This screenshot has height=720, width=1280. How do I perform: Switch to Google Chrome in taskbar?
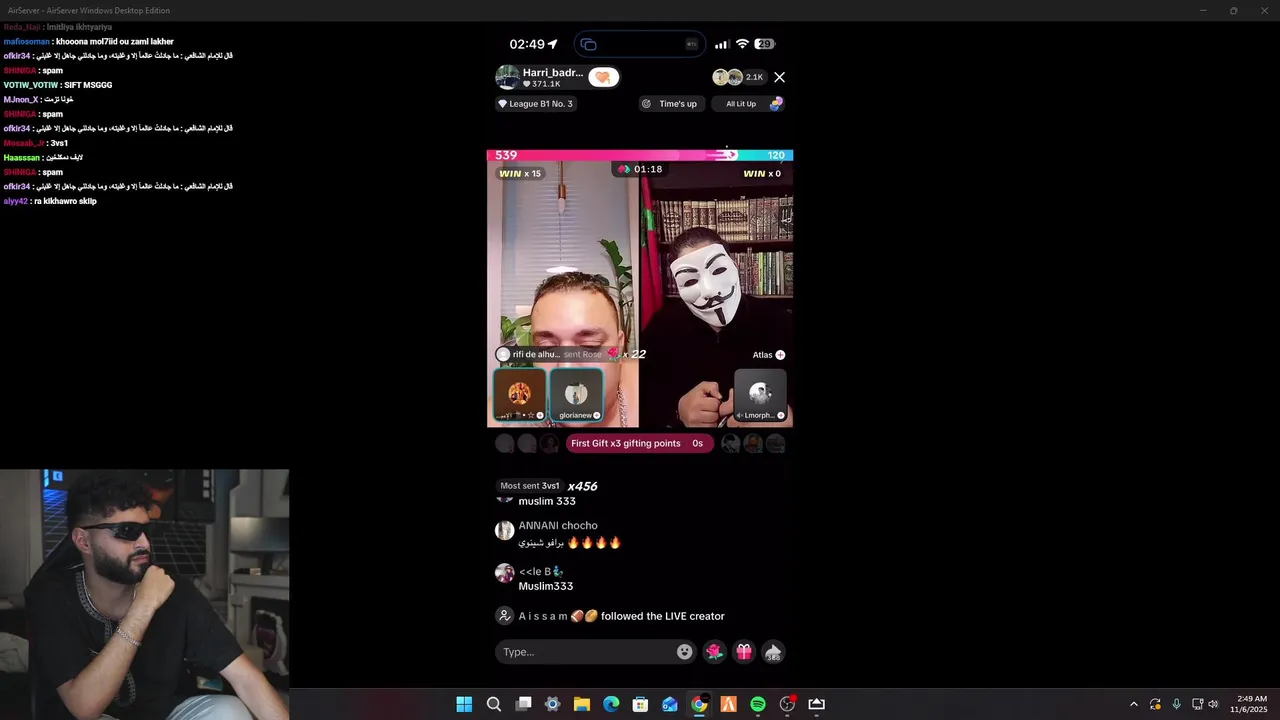tap(699, 704)
